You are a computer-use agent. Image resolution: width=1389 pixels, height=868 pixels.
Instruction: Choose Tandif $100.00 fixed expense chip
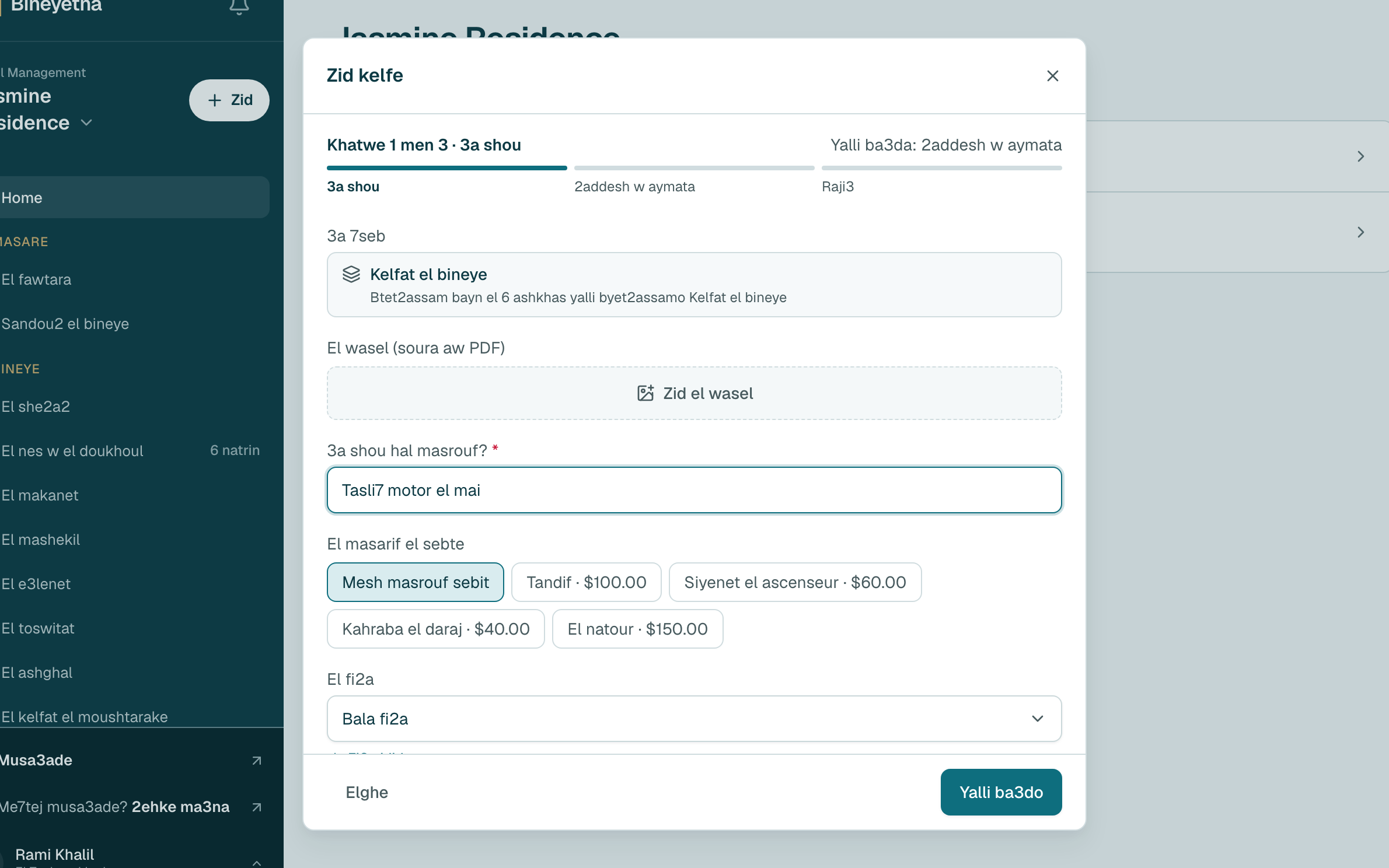point(587,582)
